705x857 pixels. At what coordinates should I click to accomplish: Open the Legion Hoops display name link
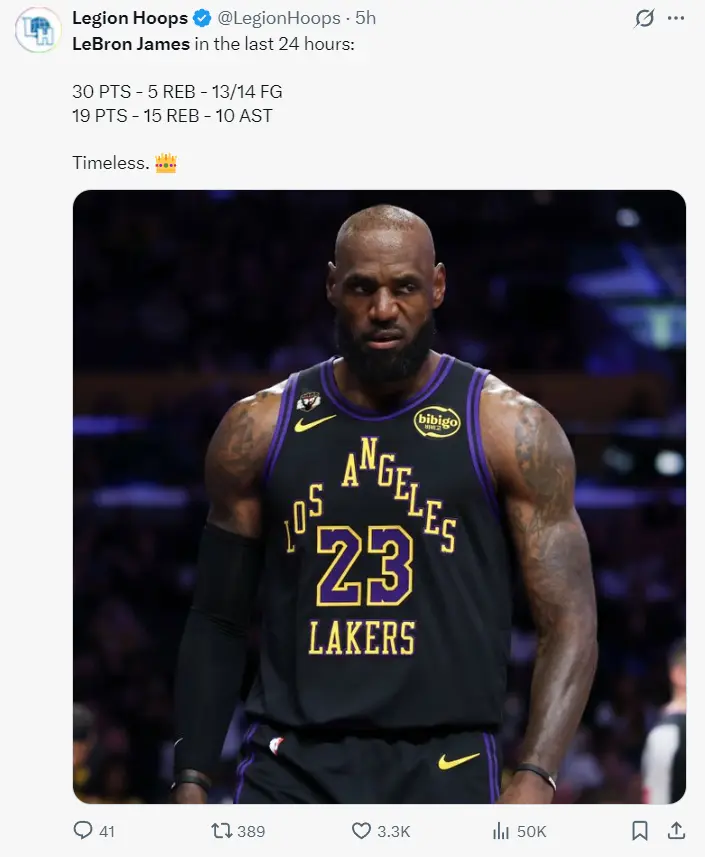130,19
